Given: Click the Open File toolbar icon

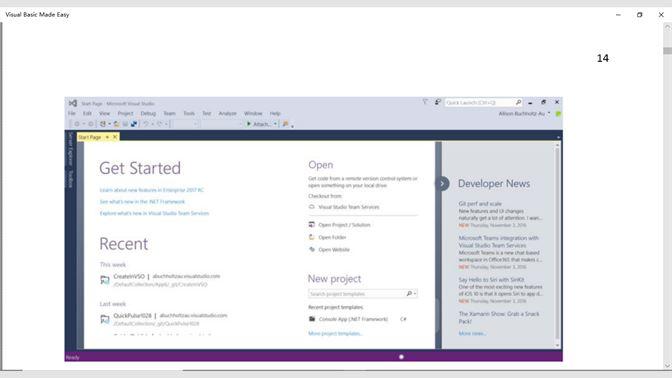Looking at the screenshot, I should pyautogui.click(x=116, y=124).
